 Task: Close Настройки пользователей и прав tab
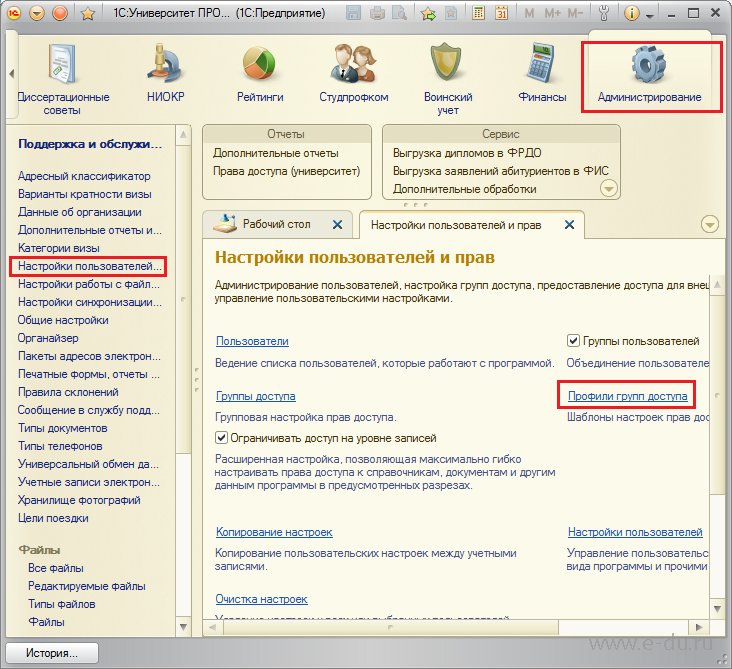pos(569,225)
